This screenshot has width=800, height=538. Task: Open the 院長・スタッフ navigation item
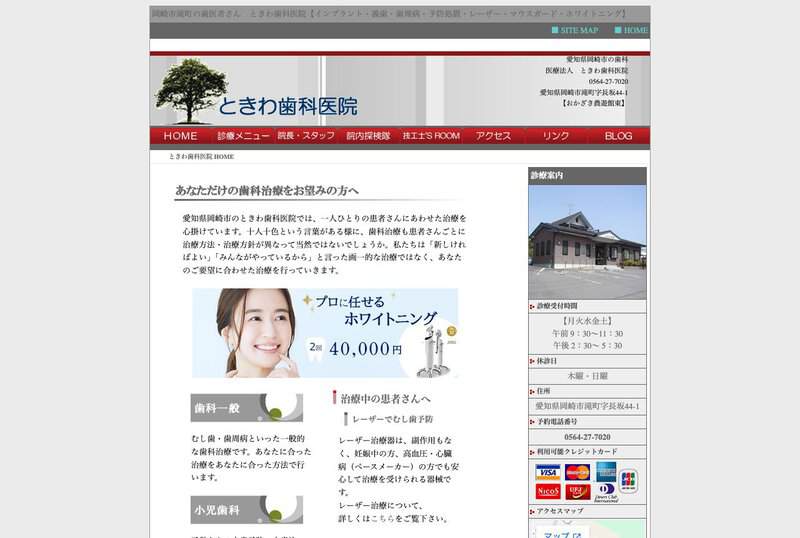click(306, 136)
